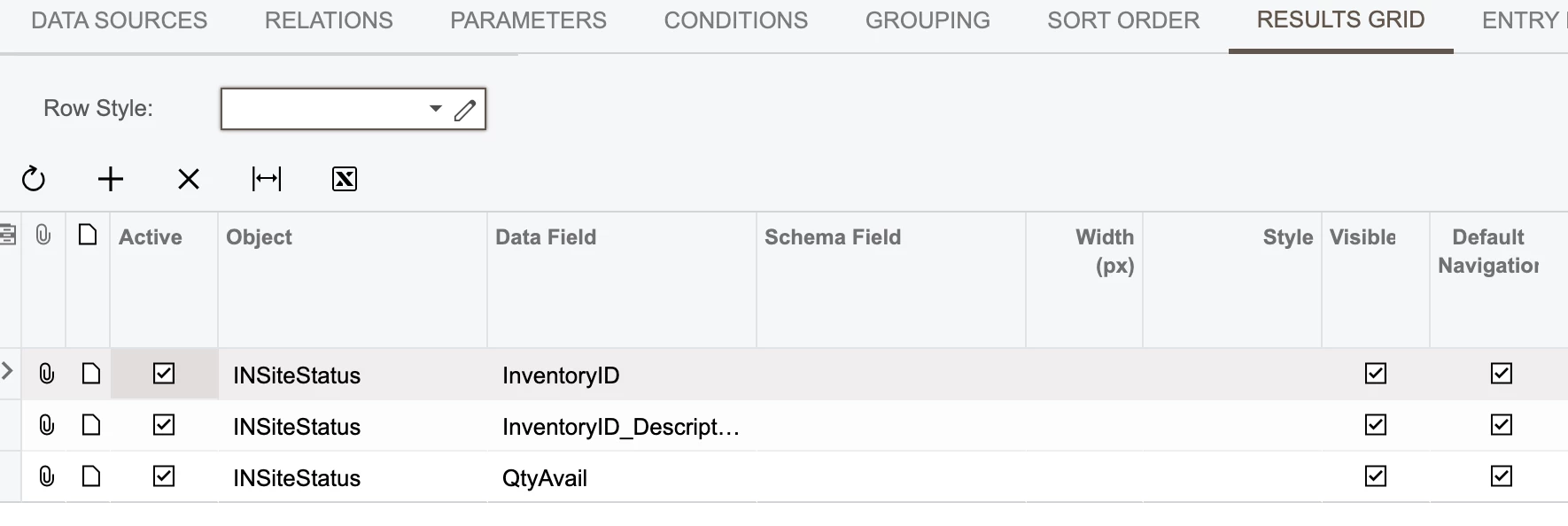The width and height of the screenshot is (1568, 526).
Task: Open the SORT ORDER tab
Action: tap(1122, 20)
